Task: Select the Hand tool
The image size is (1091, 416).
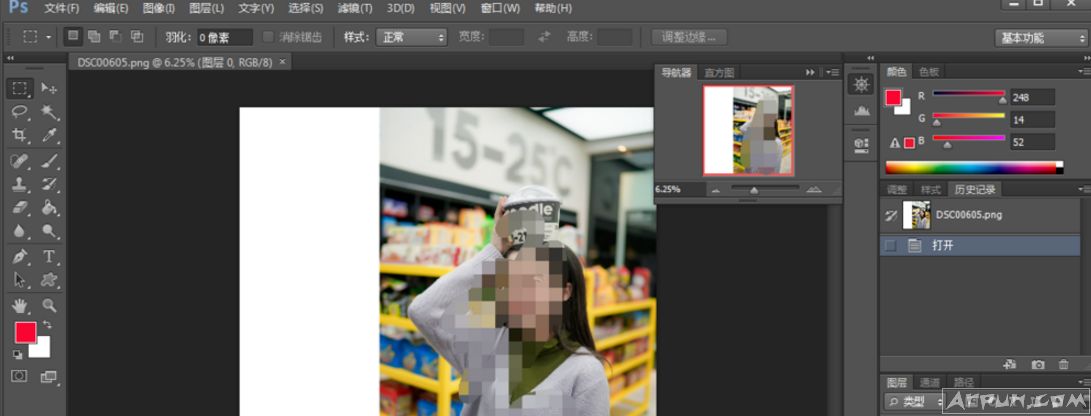Action: [19, 305]
